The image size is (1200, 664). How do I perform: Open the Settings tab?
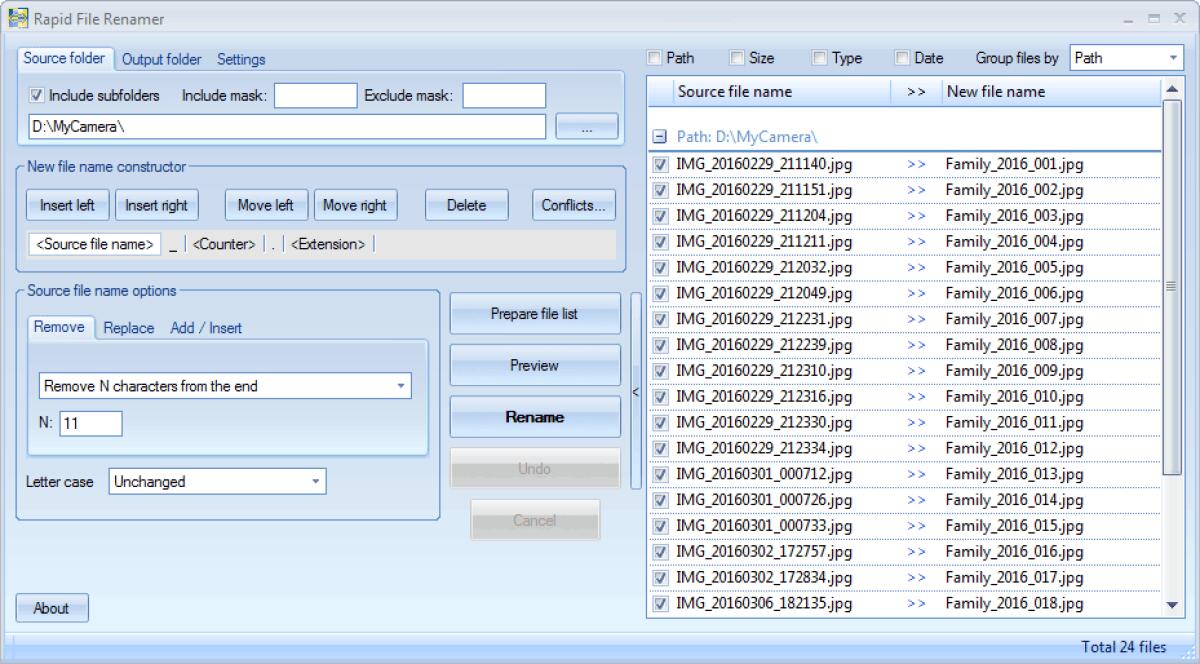[x=240, y=59]
